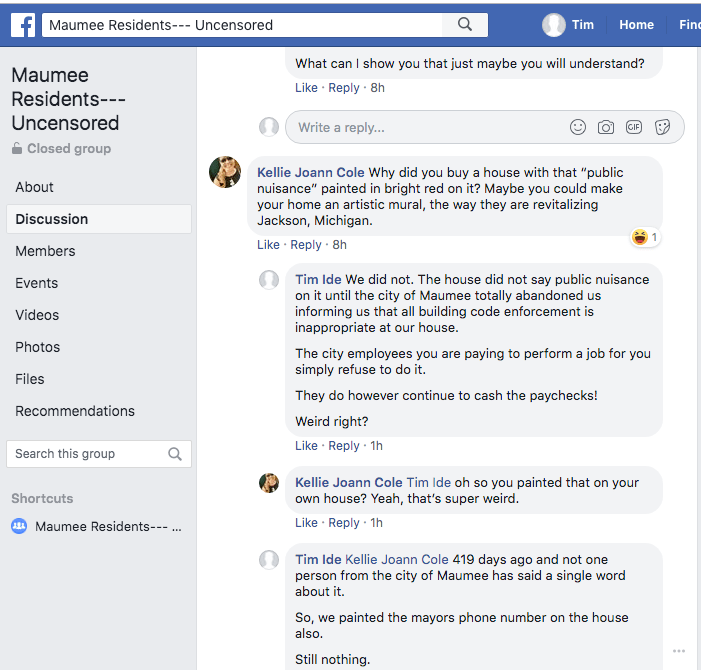Like Kellie Joann Cole's public nuisance comment
701x670 pixels.
click(268, 245)
